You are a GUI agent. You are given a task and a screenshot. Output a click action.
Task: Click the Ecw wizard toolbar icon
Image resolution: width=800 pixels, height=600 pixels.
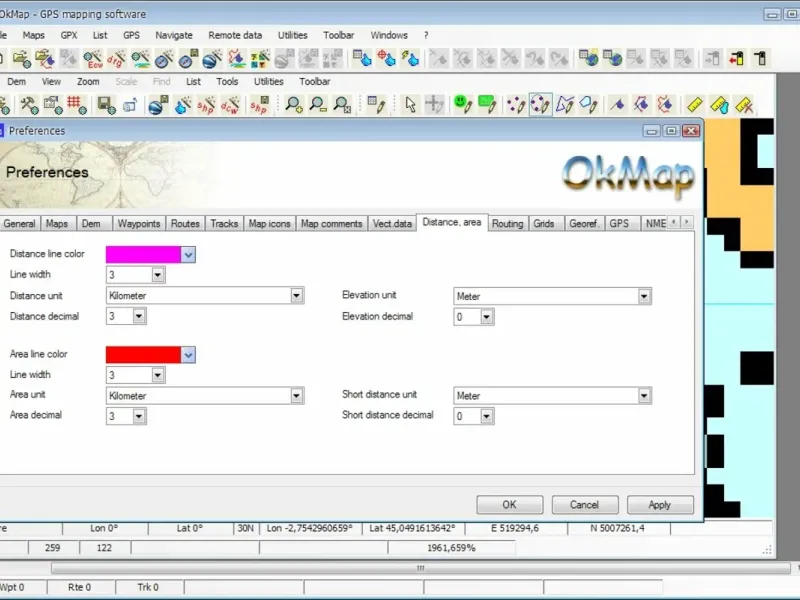[x=93, y=59]
